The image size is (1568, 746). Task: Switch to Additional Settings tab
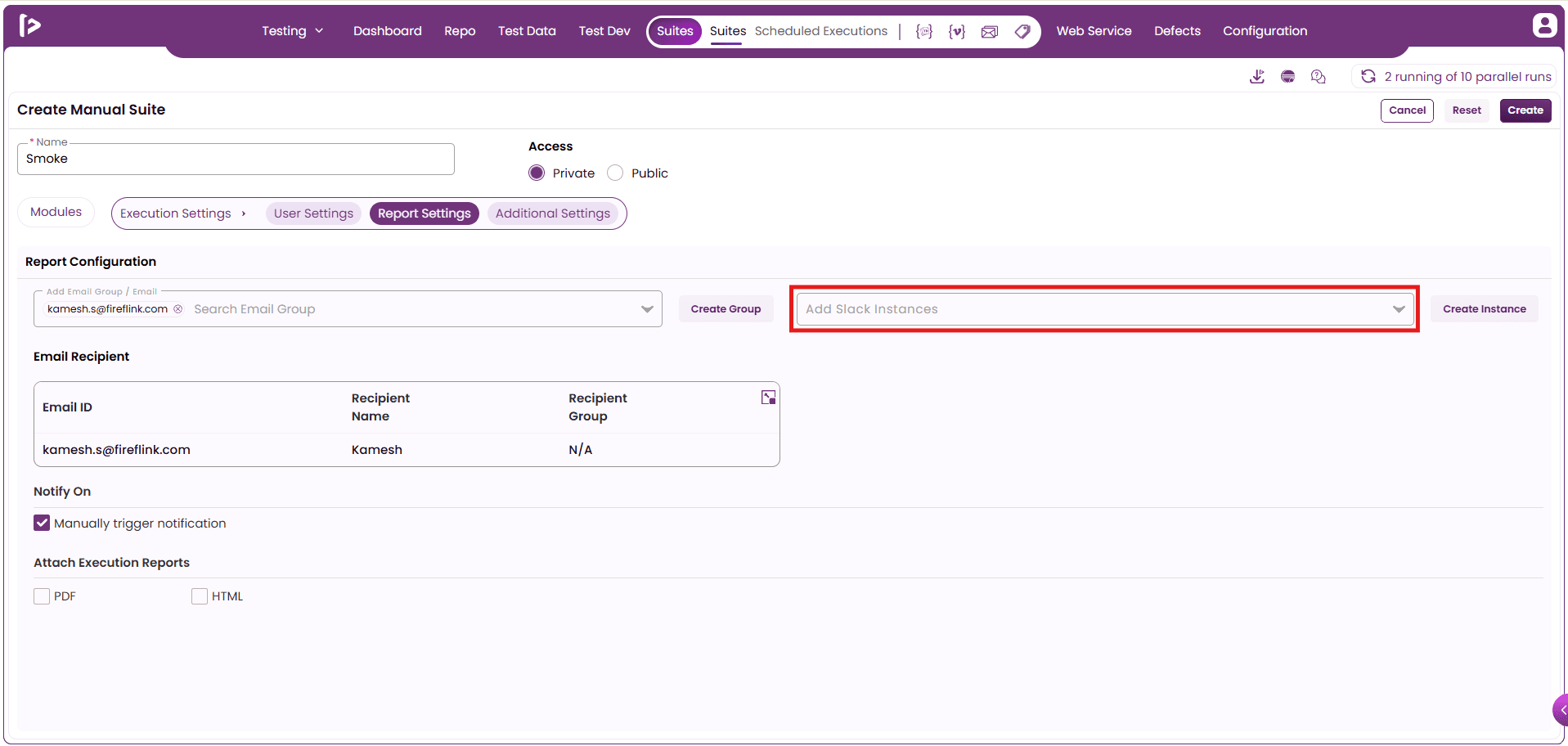(553, 213)
